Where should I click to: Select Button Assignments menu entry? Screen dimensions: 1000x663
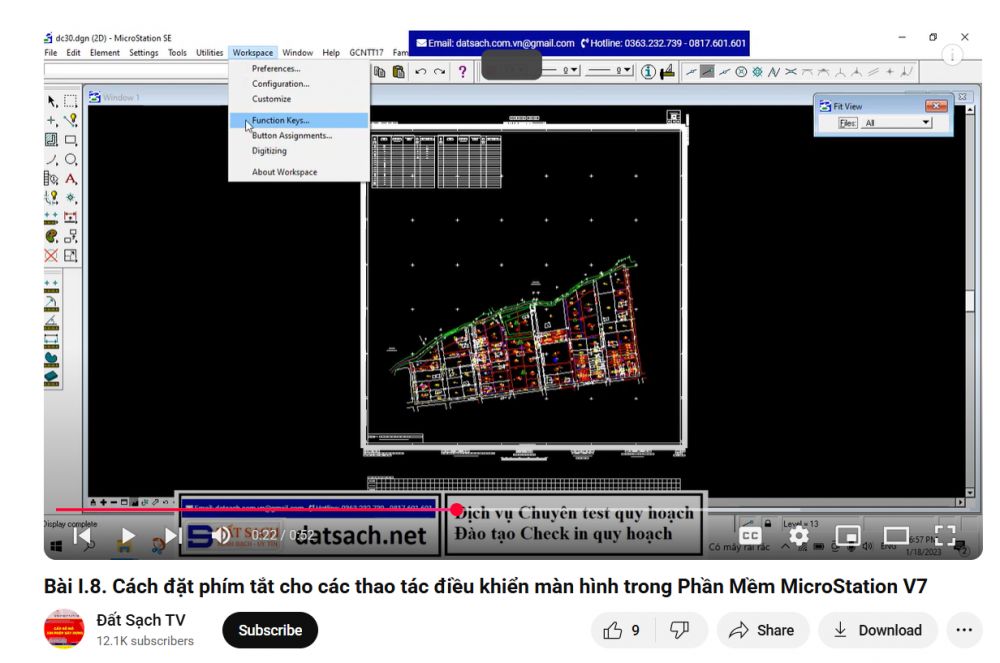(291, 136)
